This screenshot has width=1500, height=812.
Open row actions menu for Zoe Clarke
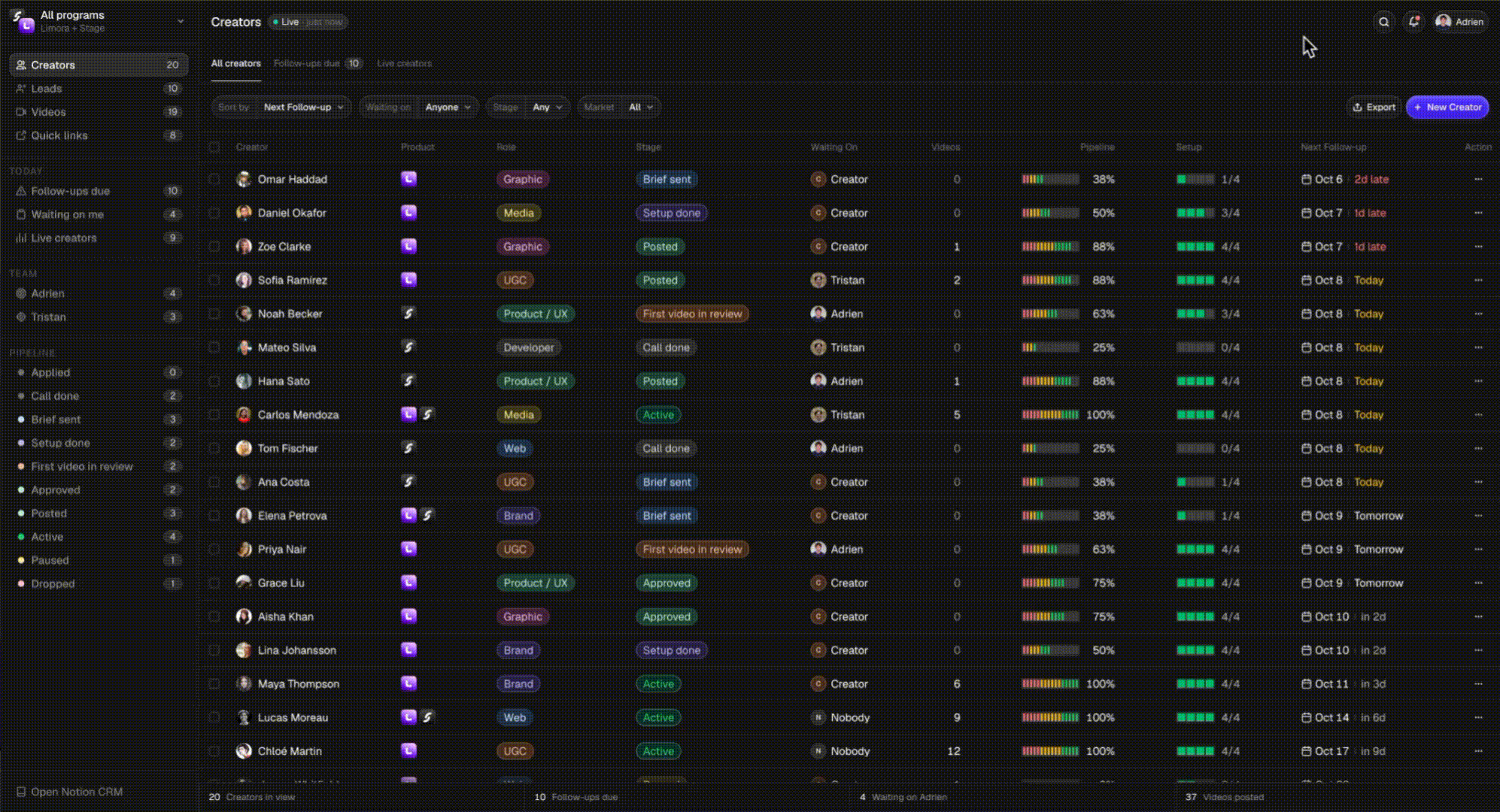(1478, 247)
